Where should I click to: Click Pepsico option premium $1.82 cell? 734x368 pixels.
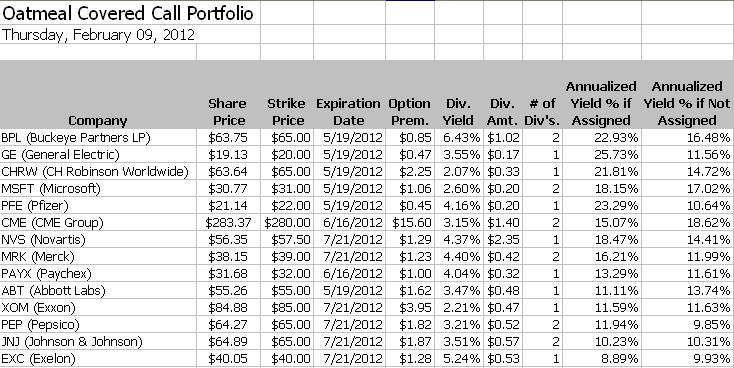coord(410,324)
